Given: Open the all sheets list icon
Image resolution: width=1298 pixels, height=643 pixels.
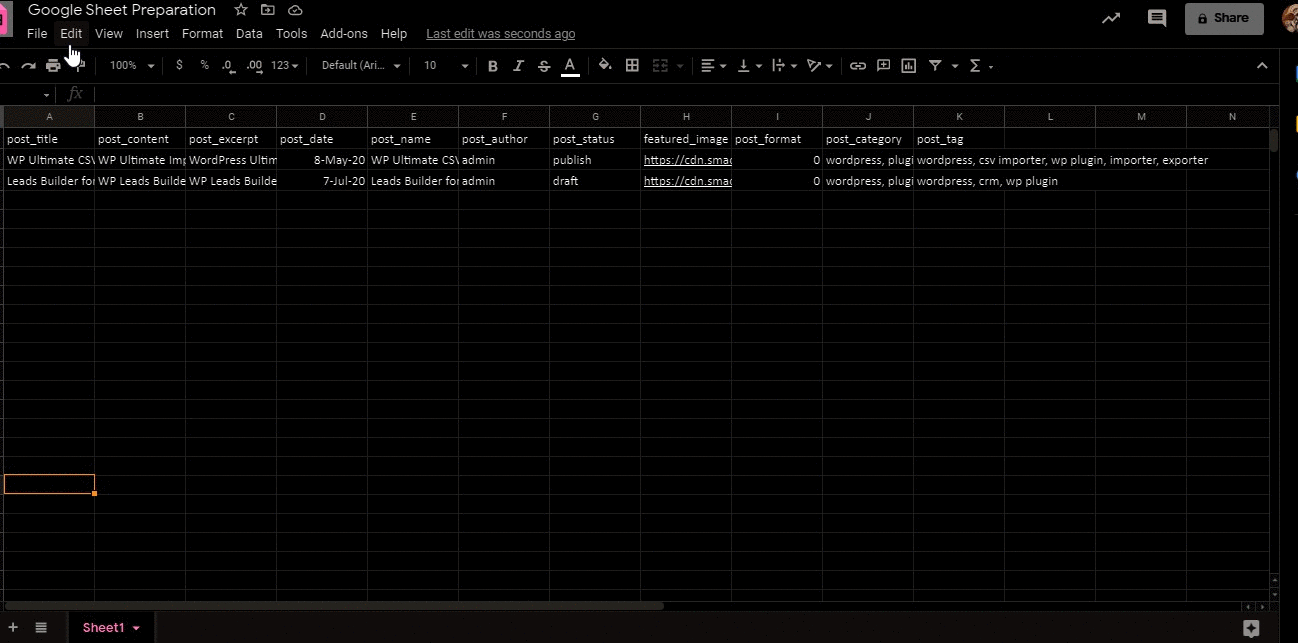Looking at the screenshot, I should tap(41, 627).
